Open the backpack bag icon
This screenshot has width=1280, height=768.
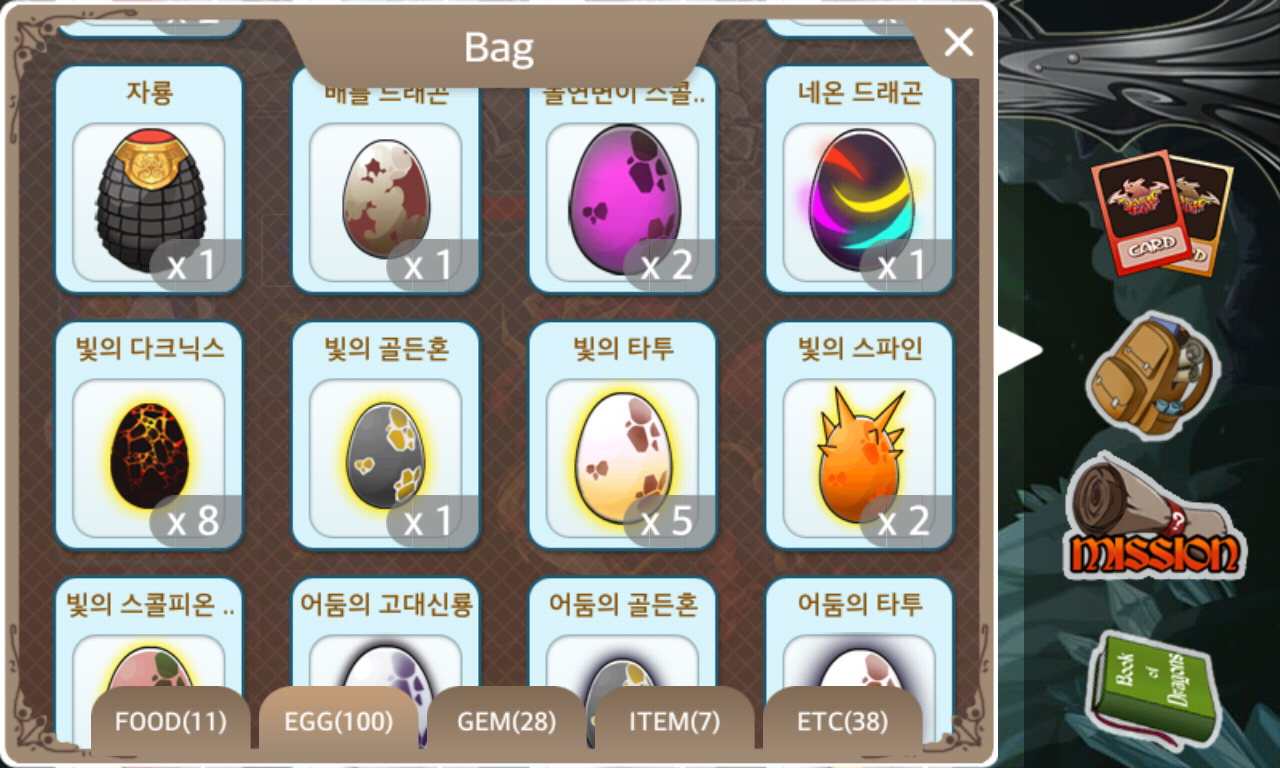1152,374
